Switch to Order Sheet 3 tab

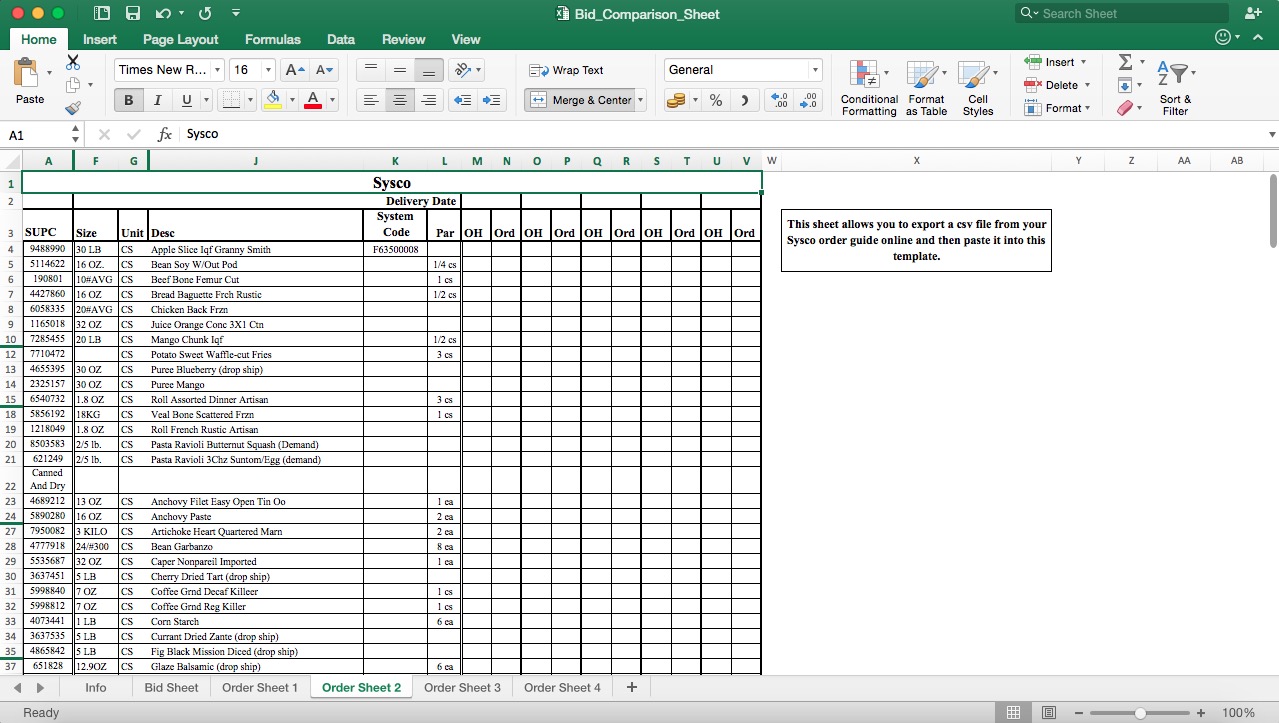(x=462, y=688)
